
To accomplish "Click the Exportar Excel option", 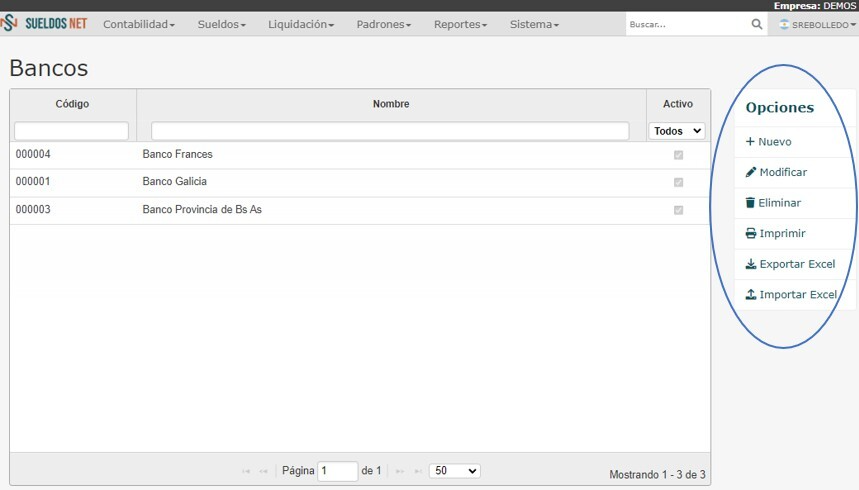I will click(790, 264).
